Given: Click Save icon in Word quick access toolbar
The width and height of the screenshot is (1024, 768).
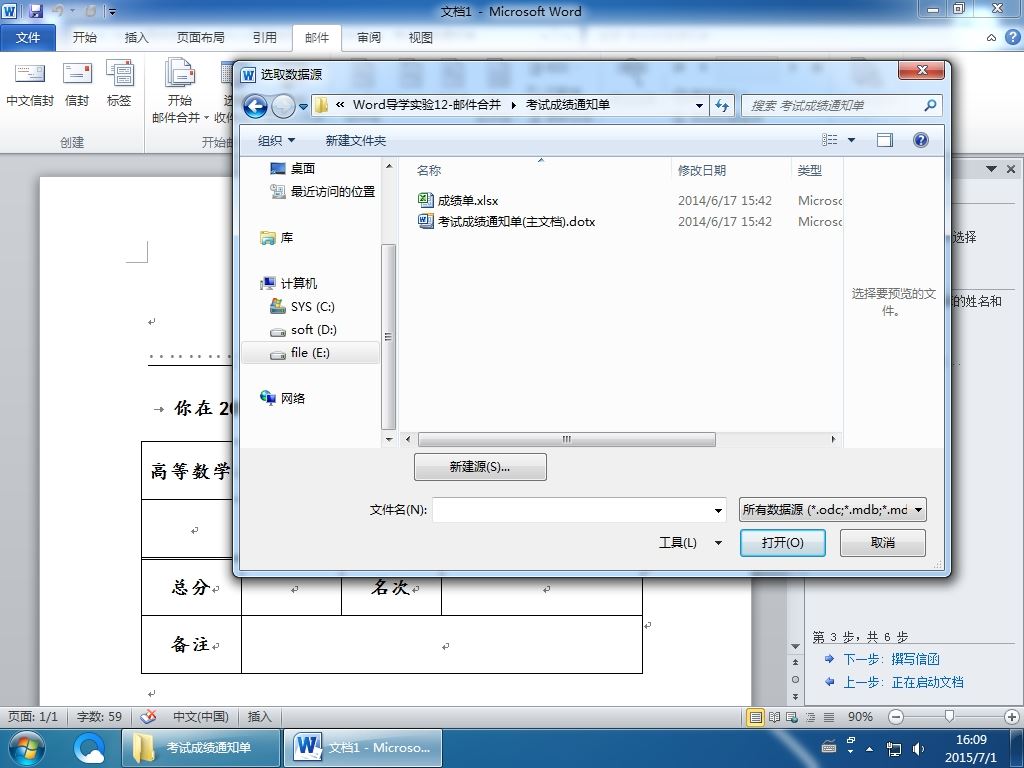Looking at the screenshot, I should 35,11.
